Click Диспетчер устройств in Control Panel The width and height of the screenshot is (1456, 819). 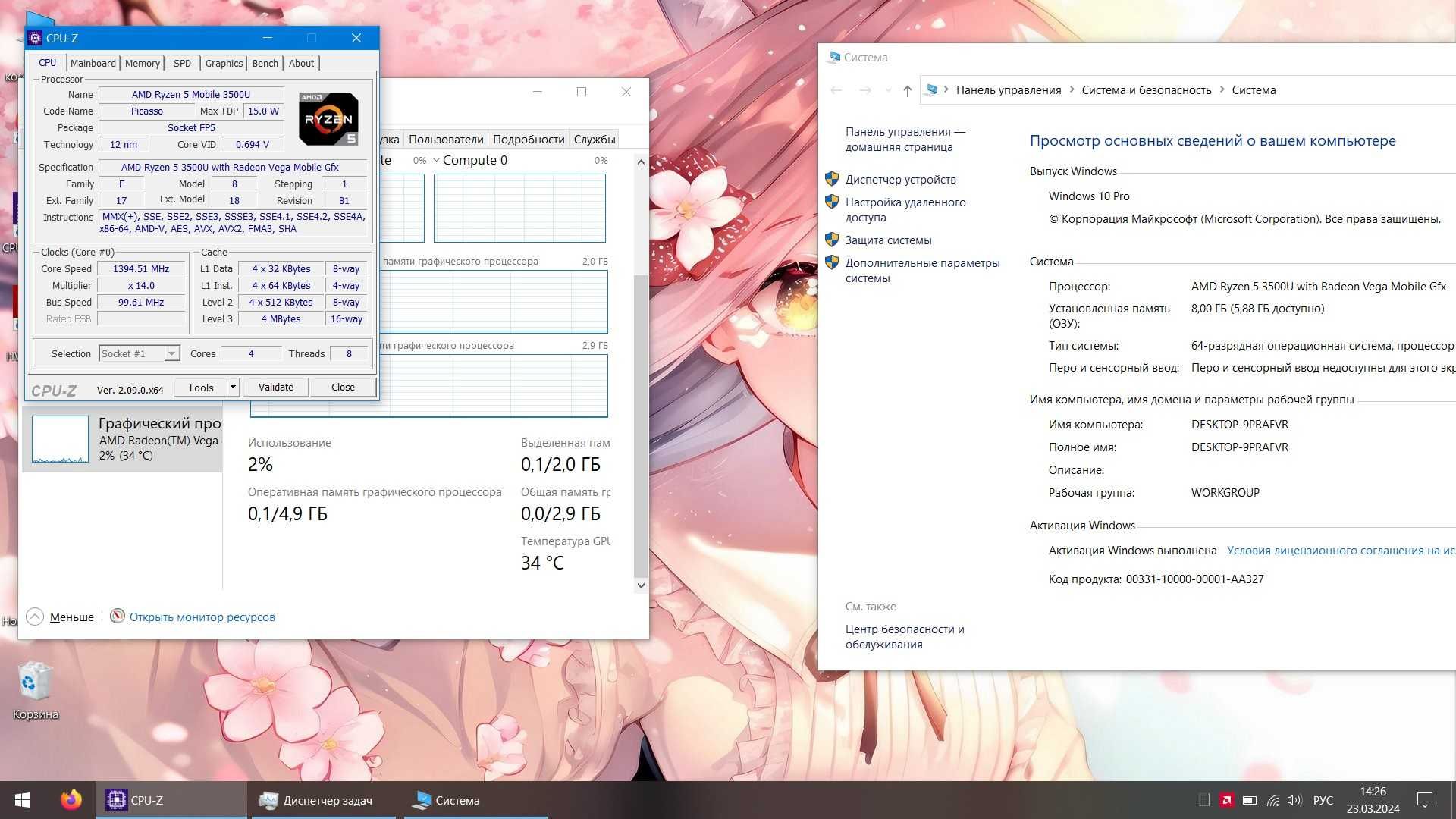pos(899,179)
